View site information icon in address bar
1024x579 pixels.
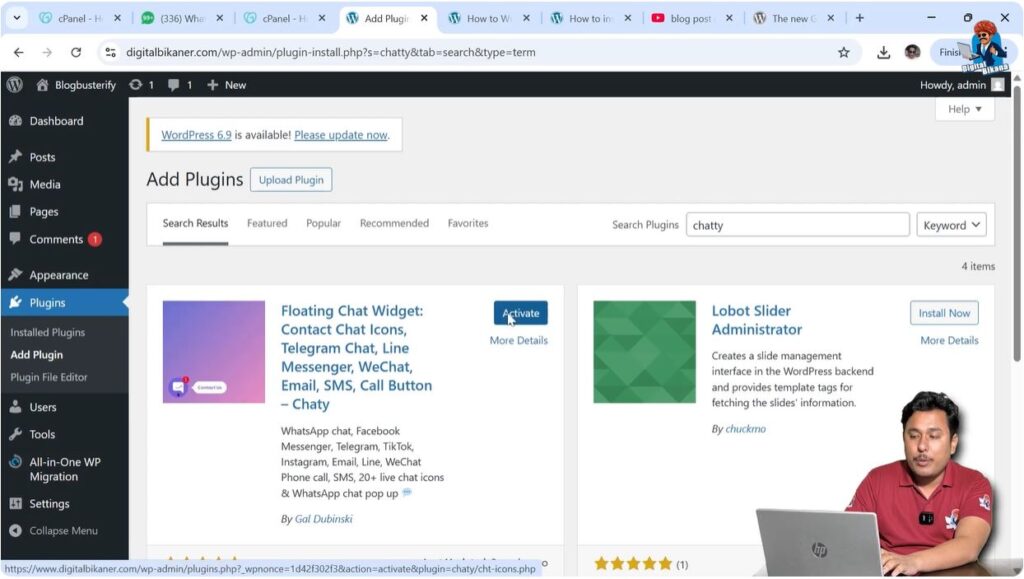pyautogui.click(x=110, y=52)
